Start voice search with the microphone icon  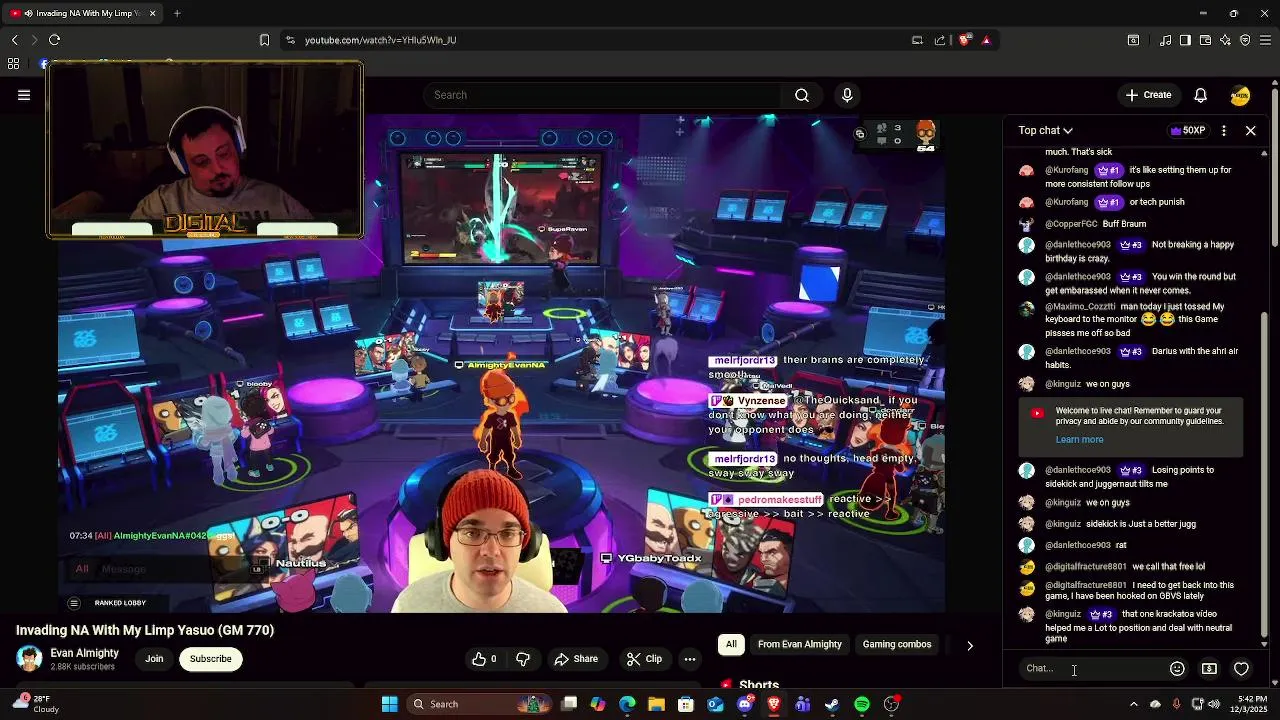[x=847, y=95]
